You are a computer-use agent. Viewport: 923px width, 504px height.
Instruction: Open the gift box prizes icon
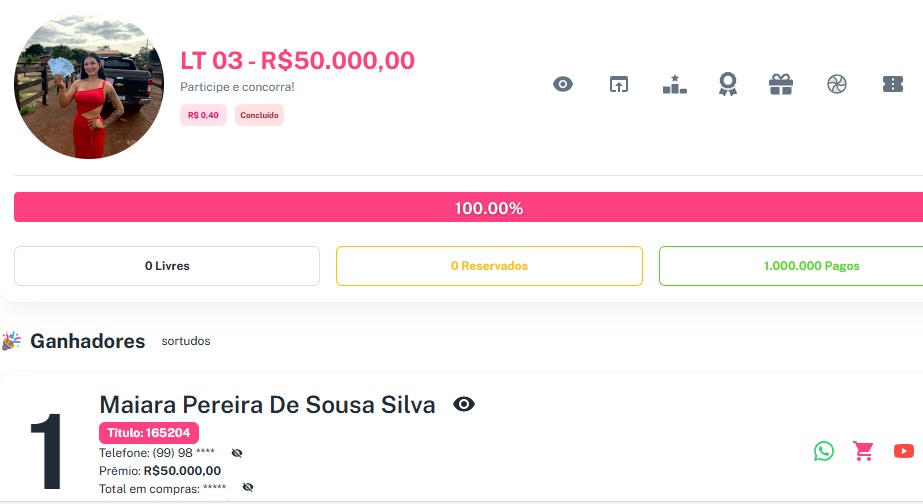tap(781, 85)
